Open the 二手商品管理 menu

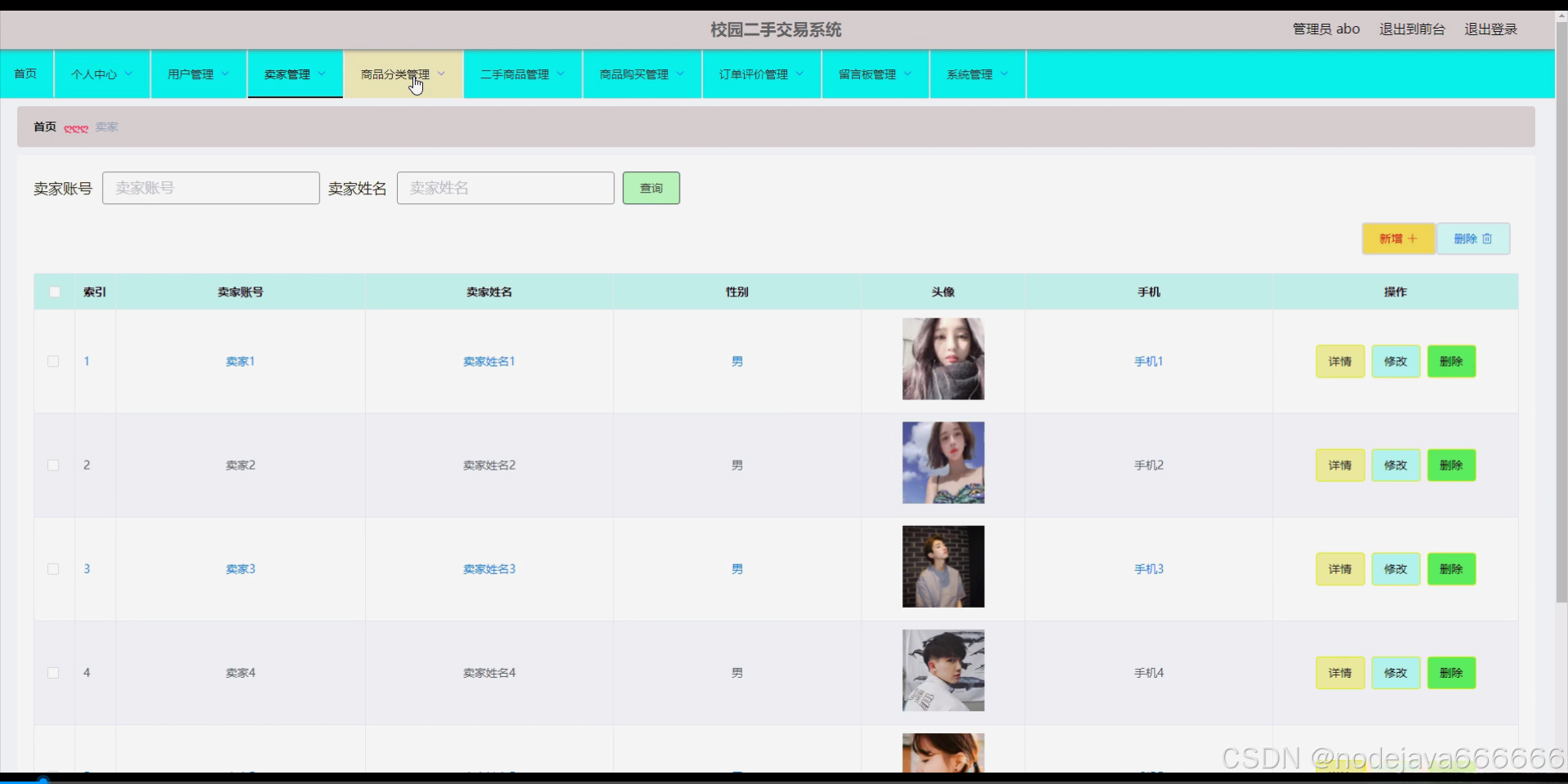tap(523, 74)
